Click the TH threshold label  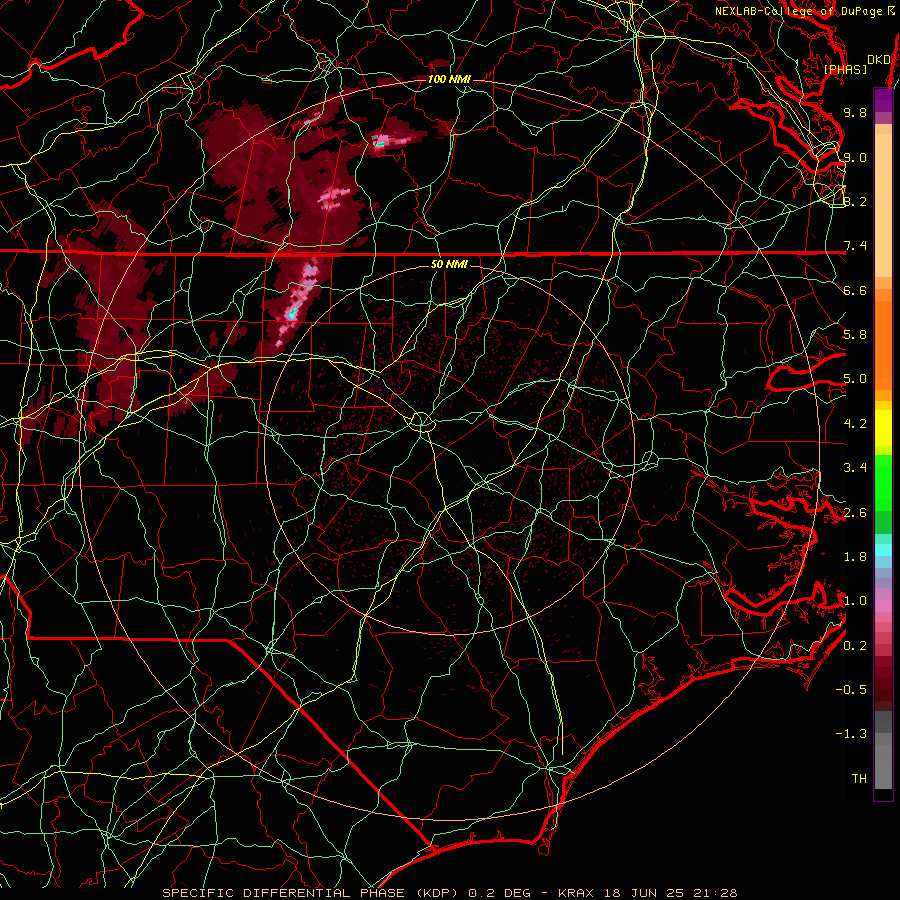point(859,779)
